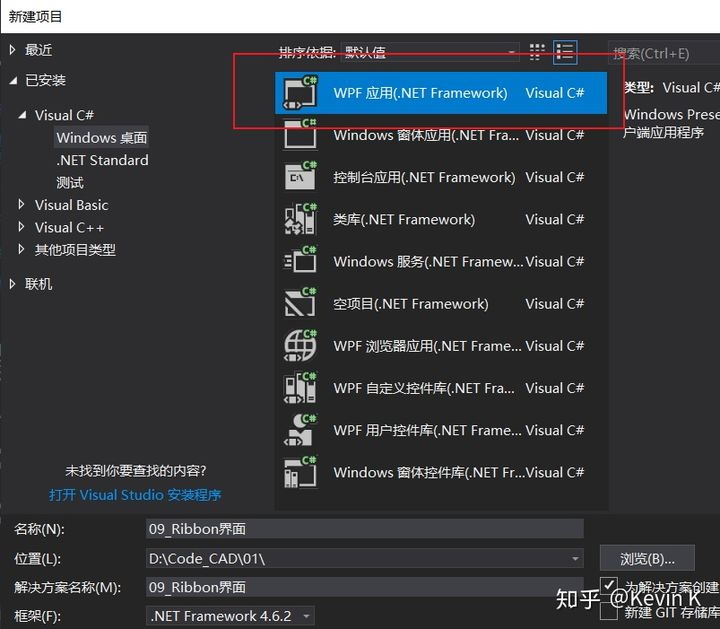Switch to small icons grid view
The height and width of the screenshot is (629, 720).
pos(537,52)
